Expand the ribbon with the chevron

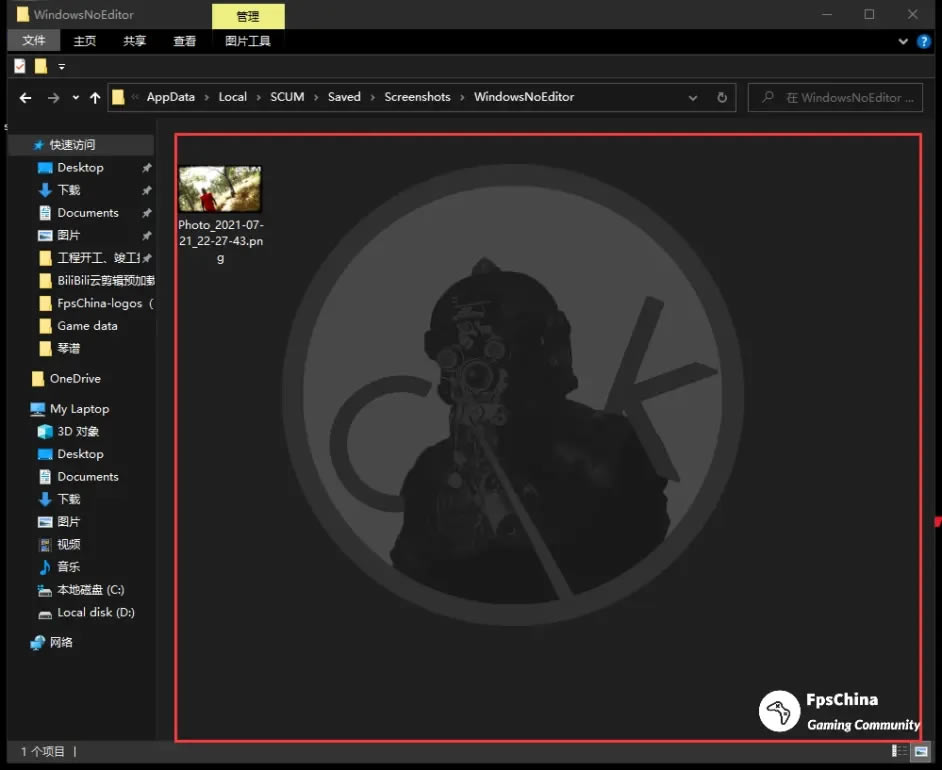904,41
